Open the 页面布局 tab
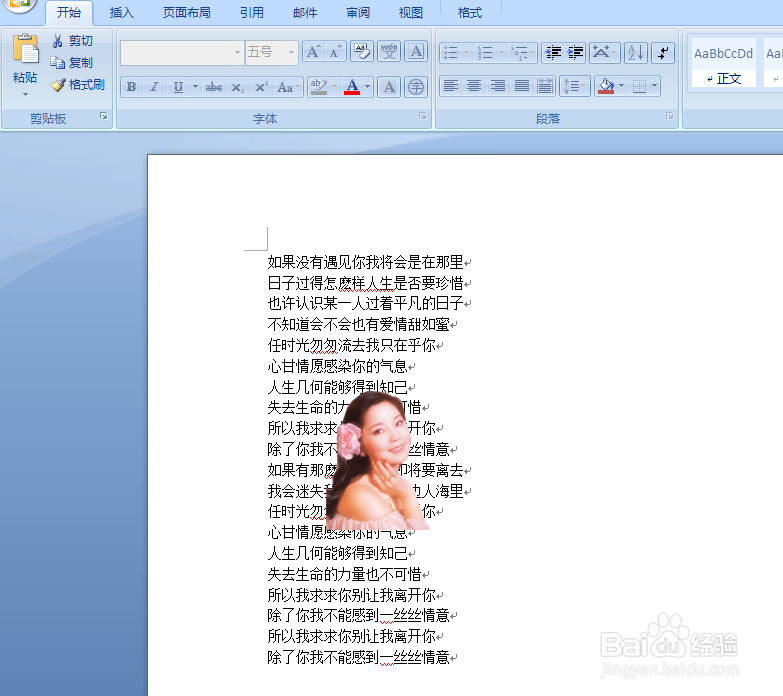The width and height of the screenshot is (783, 696). click(x=187, y=12)
